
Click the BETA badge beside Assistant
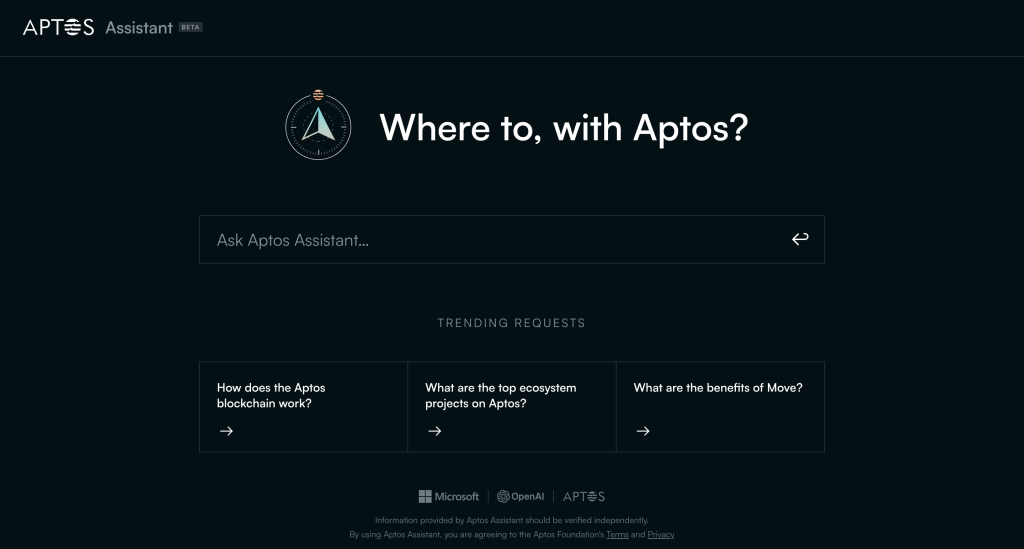click(190, 27)
